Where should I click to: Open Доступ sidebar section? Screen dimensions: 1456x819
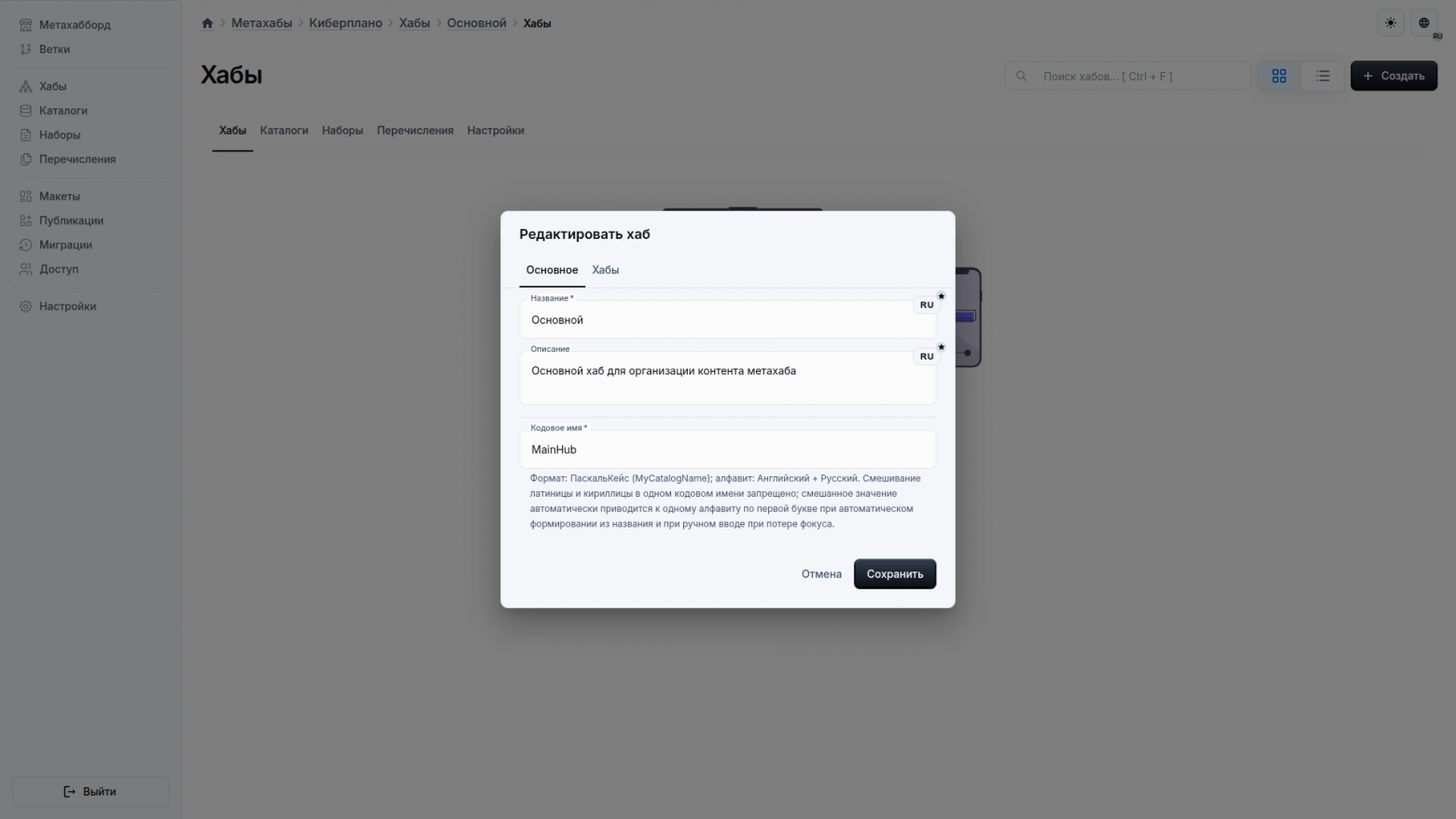58,270
